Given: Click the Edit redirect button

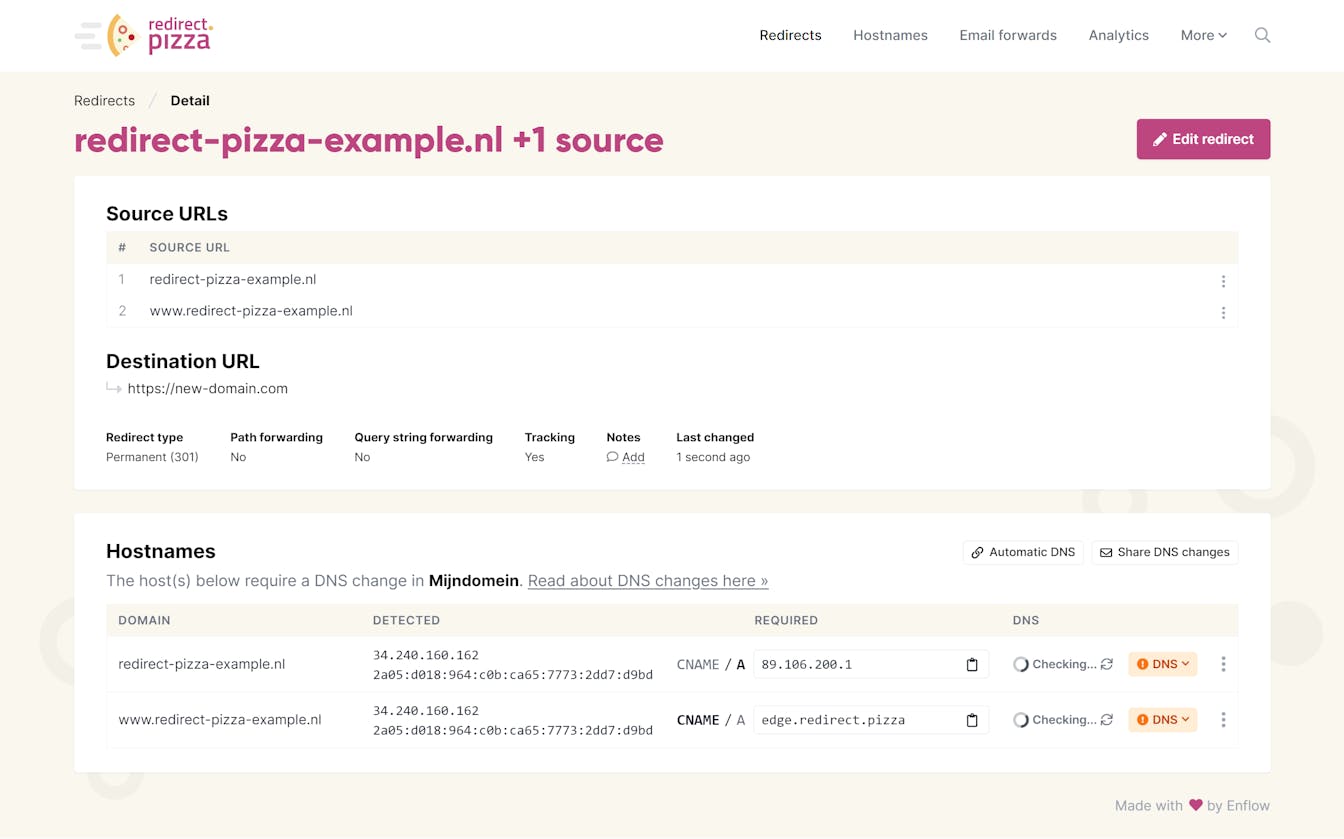Looking at the screenshot, I should tap(1203, 139).
